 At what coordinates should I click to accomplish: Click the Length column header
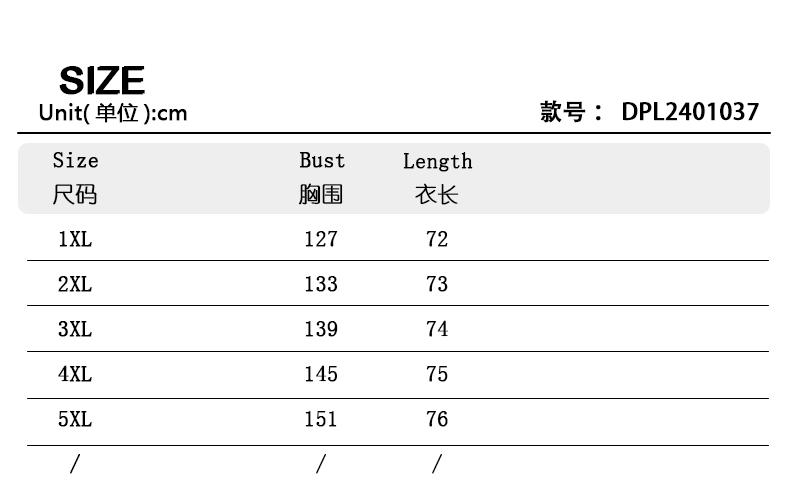coord(437,161)
